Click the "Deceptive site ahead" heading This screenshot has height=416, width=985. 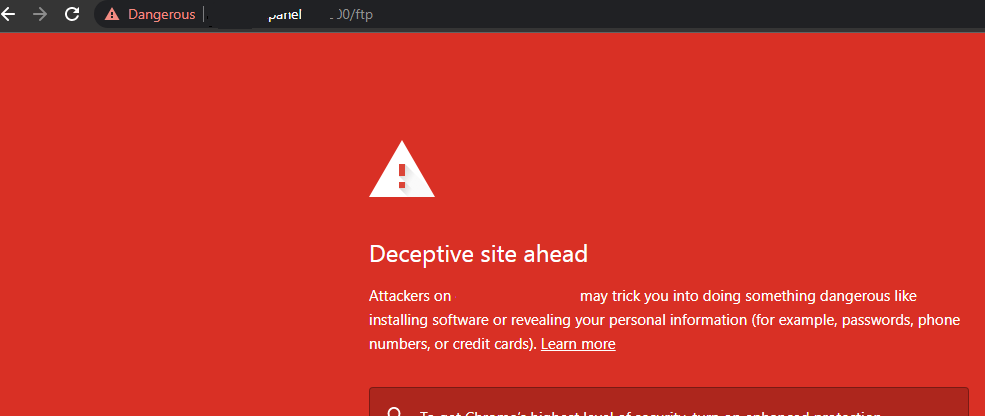click(x=478, y=254)
